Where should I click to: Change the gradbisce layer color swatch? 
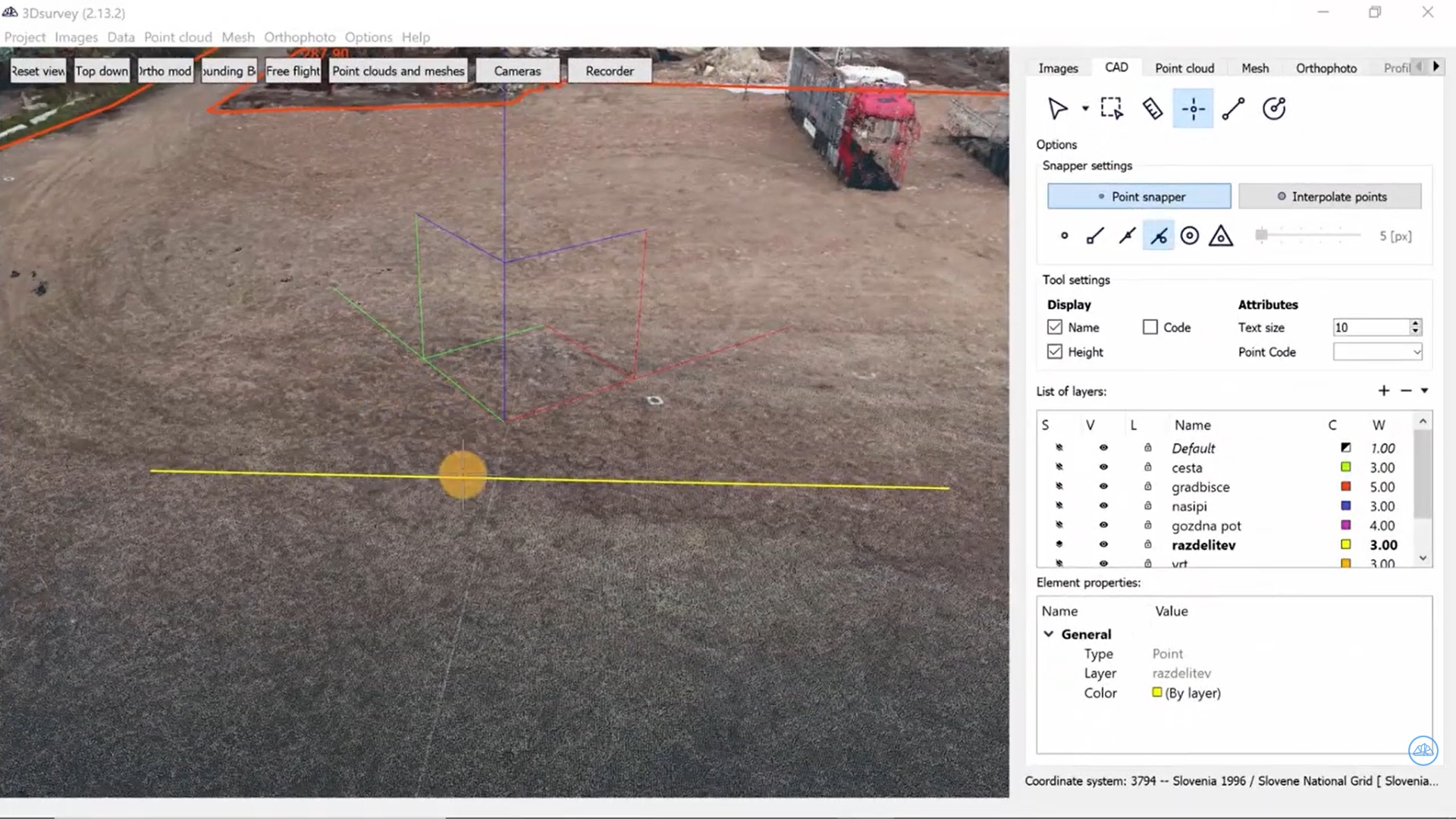coord(1345,487)
